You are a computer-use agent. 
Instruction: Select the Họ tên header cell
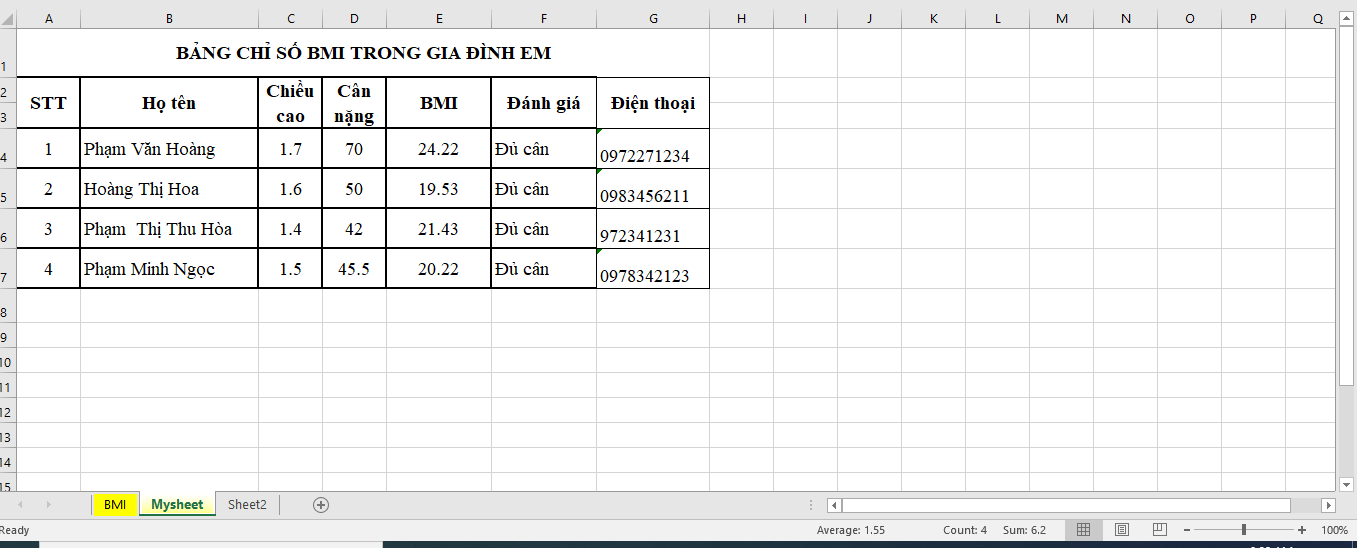(169, 103)
